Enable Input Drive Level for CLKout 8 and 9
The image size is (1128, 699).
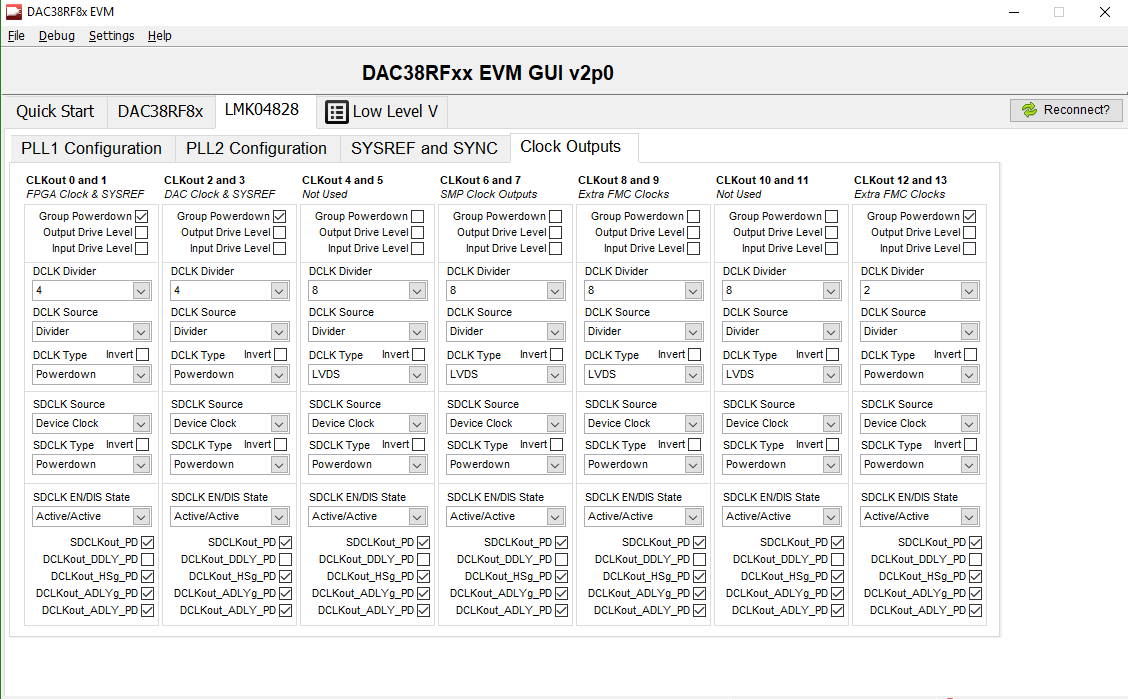693,248
